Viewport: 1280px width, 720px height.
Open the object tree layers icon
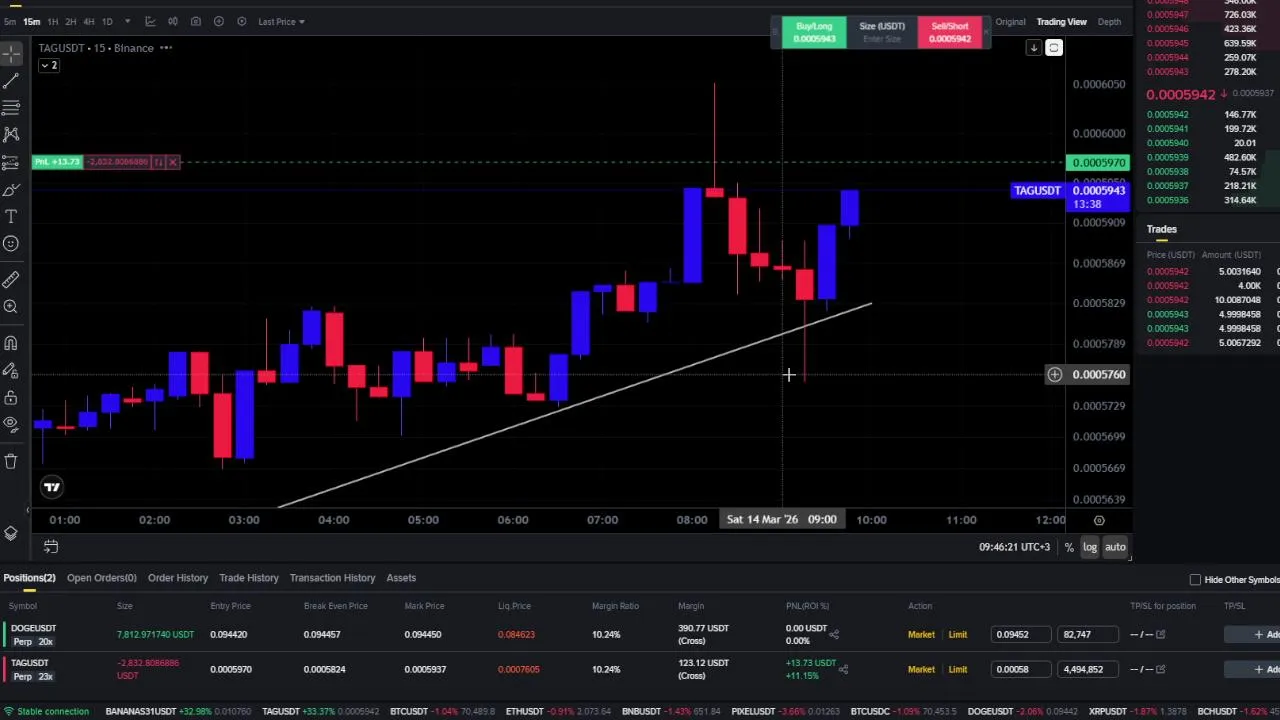(11, 533)
